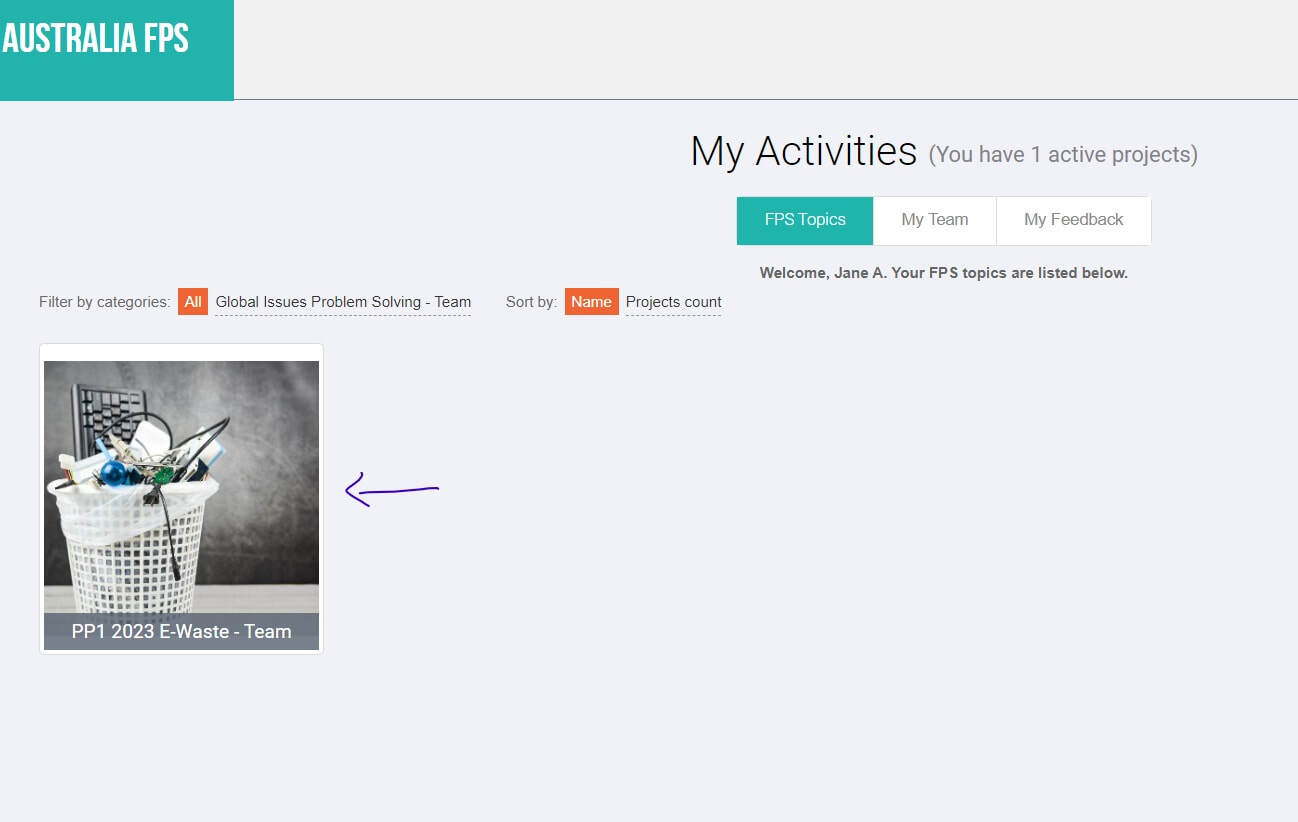Open the My Feedback tab
The image size is (1298, 822).
pyautogui.click(x=1073, y=220)
